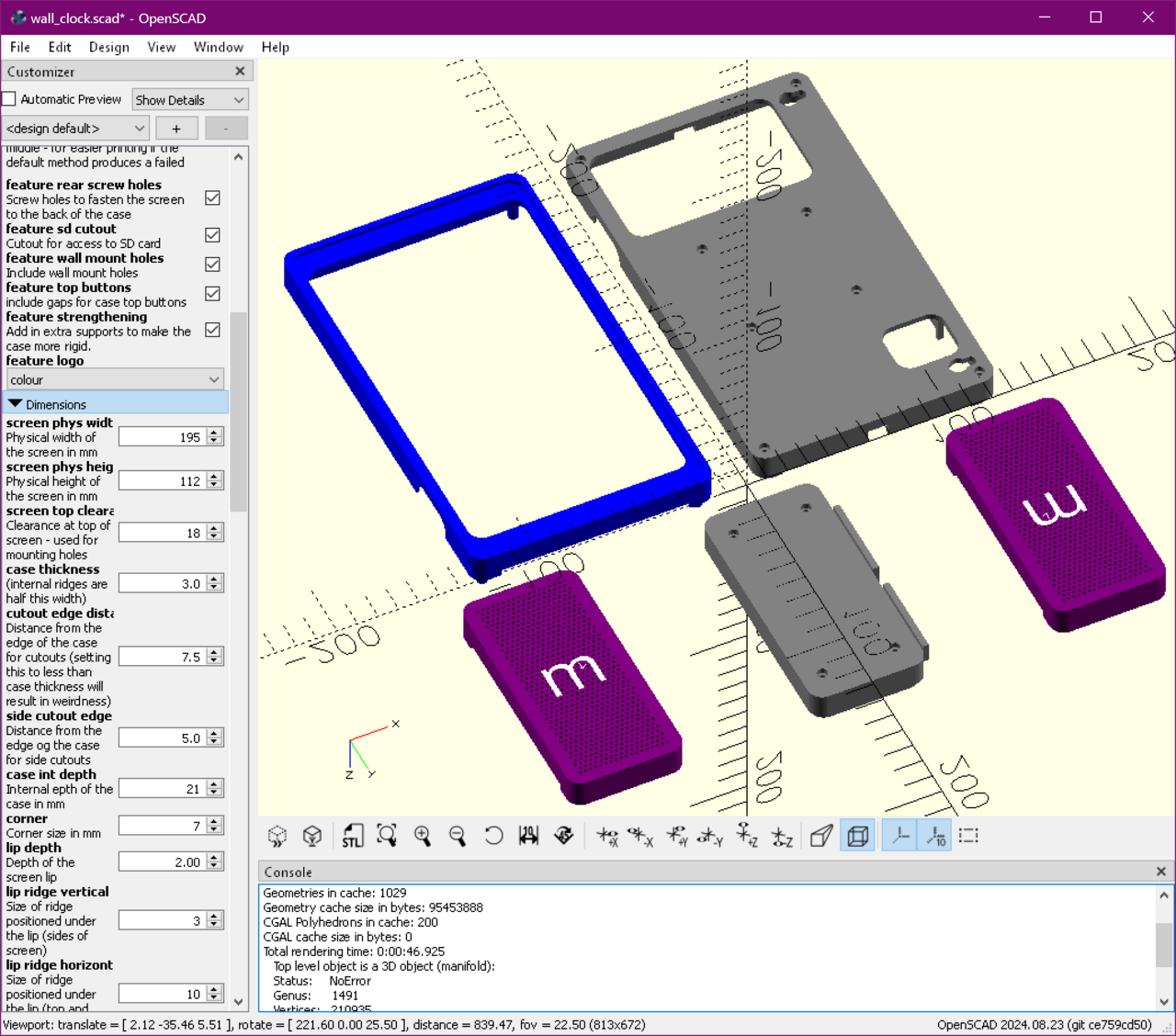Uncheck feature sd cutout checkbox

[x=211, y=235]
